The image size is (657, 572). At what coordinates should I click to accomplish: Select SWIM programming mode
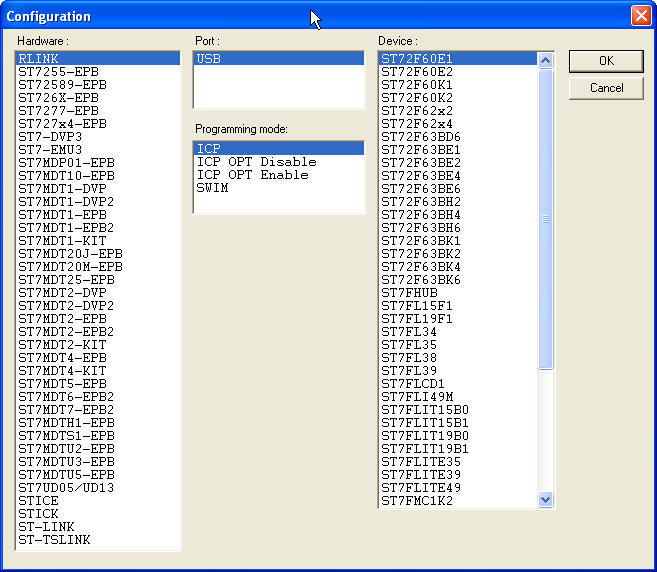[x=279, y=187]
